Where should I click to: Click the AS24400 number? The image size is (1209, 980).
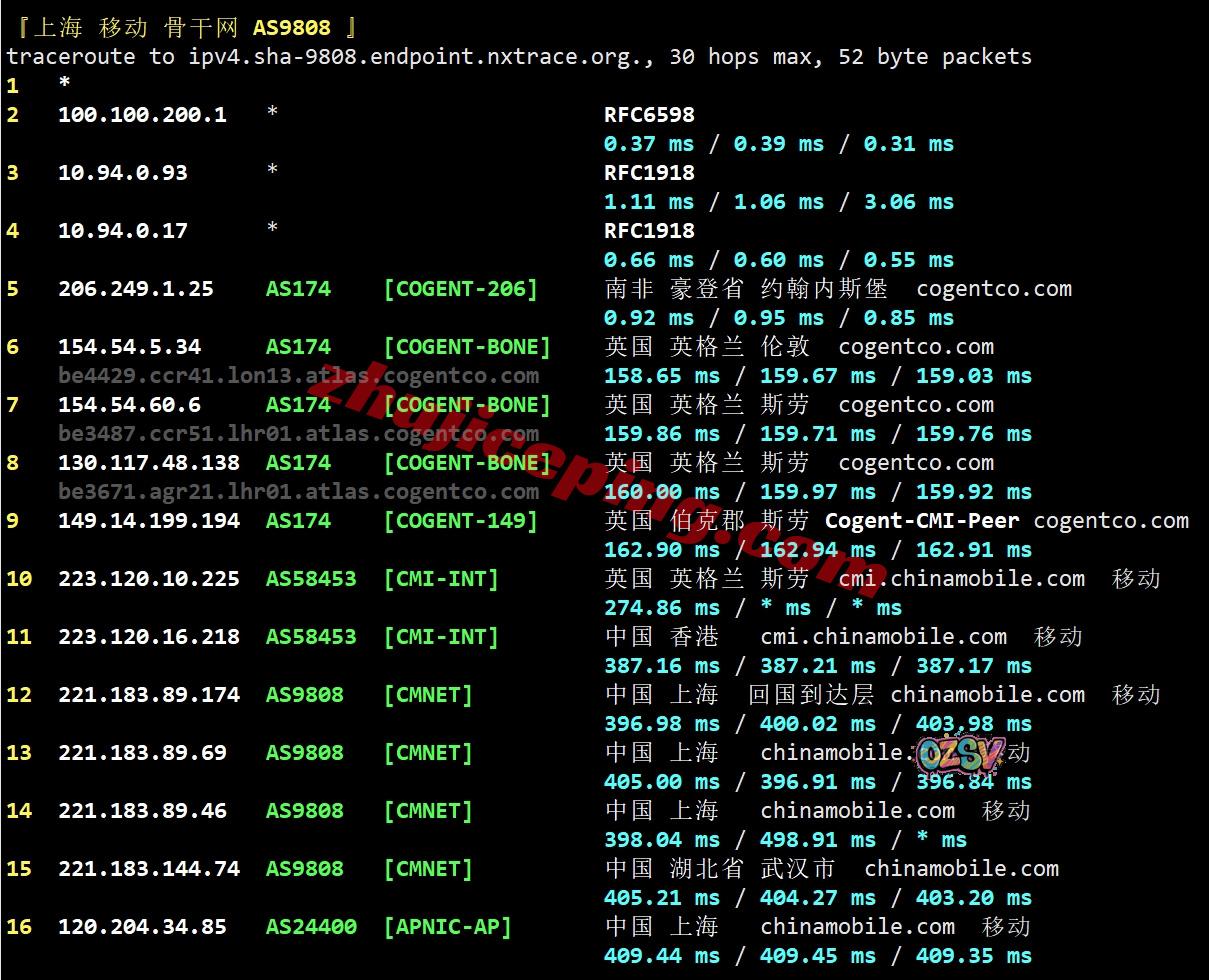[x=311, y=927]
